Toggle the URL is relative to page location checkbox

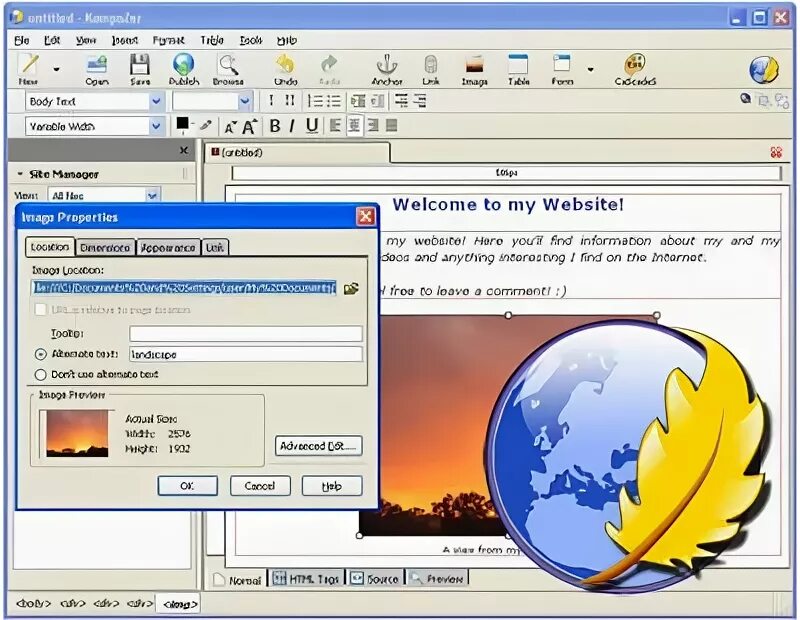[41, 309]
